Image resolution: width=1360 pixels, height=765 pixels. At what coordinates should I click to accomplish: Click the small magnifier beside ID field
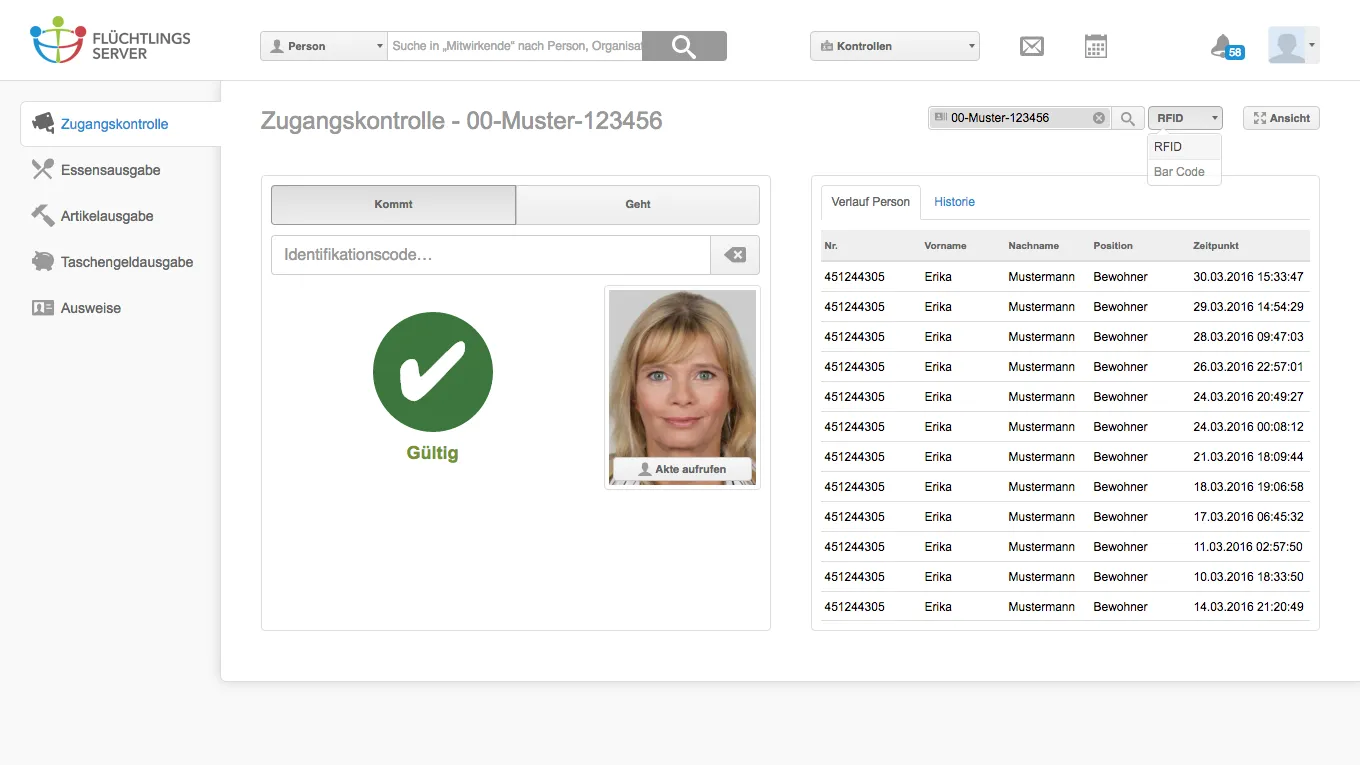point(1127,118)
